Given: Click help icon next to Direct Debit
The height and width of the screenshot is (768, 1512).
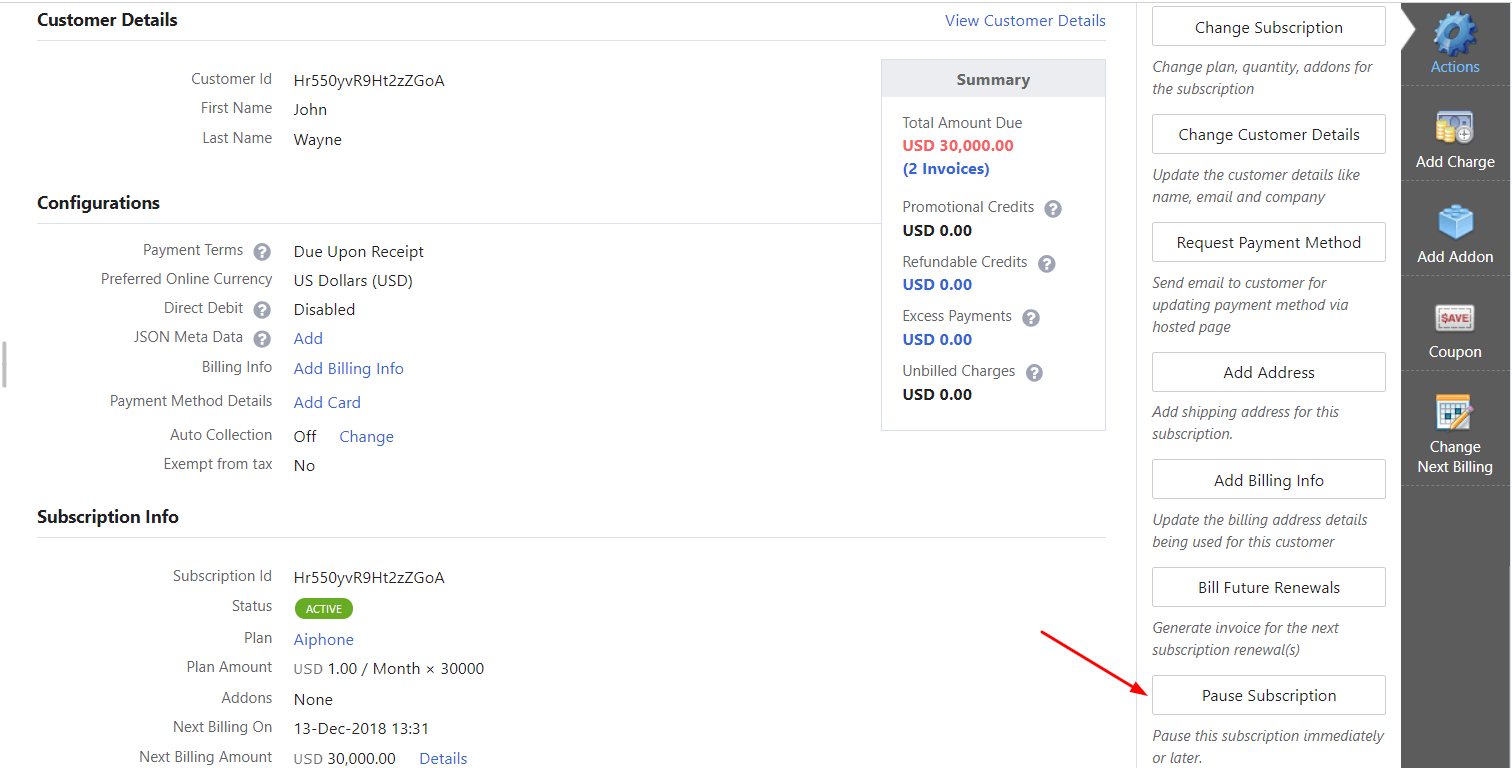Looking at the screenshot, I should pos(262,310).
